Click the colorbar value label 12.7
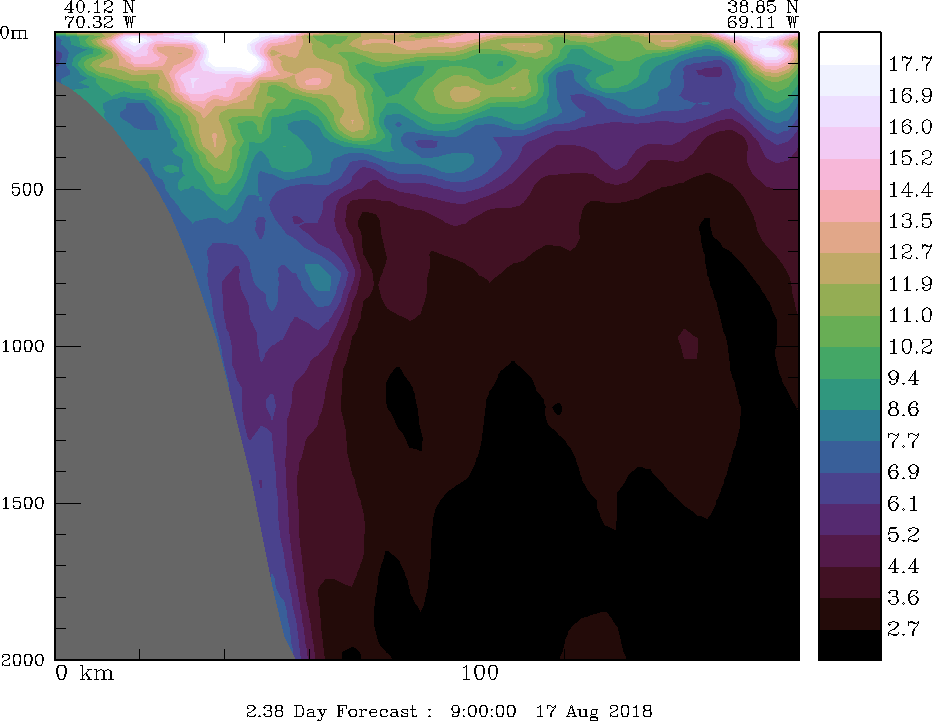The height and width of the screenshot is (721, 933). coord(910,252)
